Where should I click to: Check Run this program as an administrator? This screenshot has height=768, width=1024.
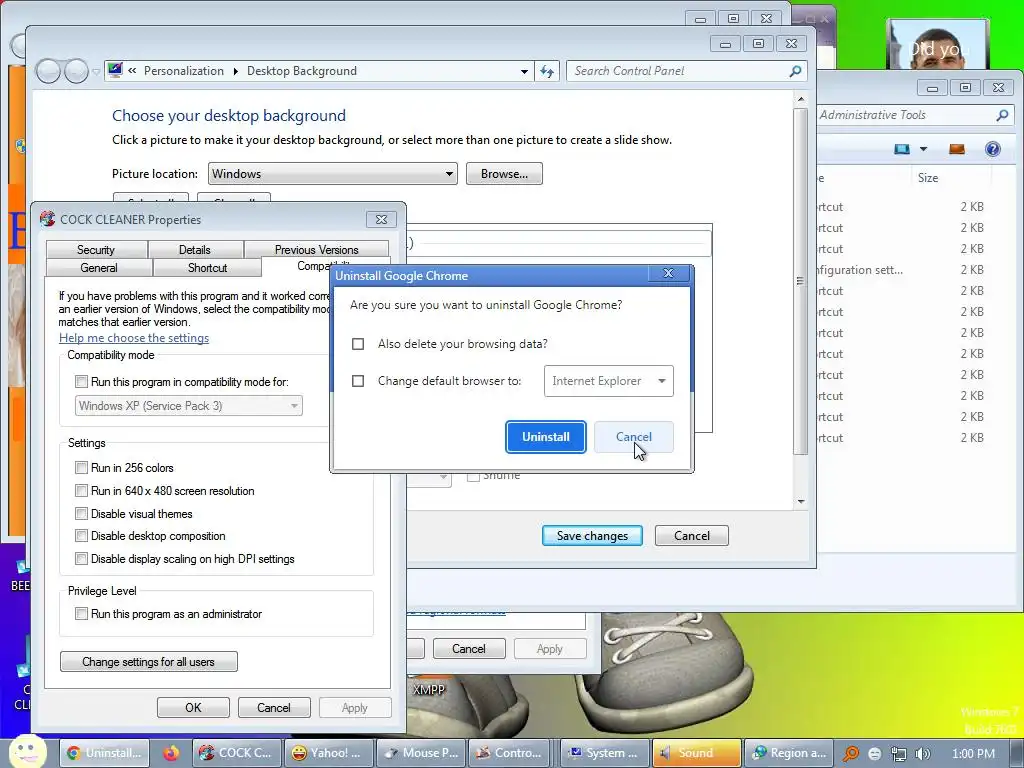82,613
